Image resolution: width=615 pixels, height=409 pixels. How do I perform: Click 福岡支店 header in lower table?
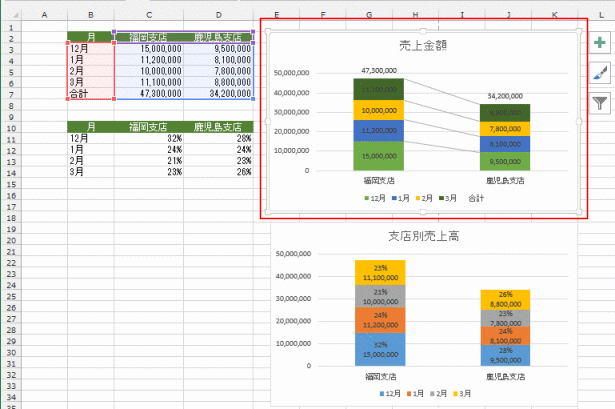[149, 127]
